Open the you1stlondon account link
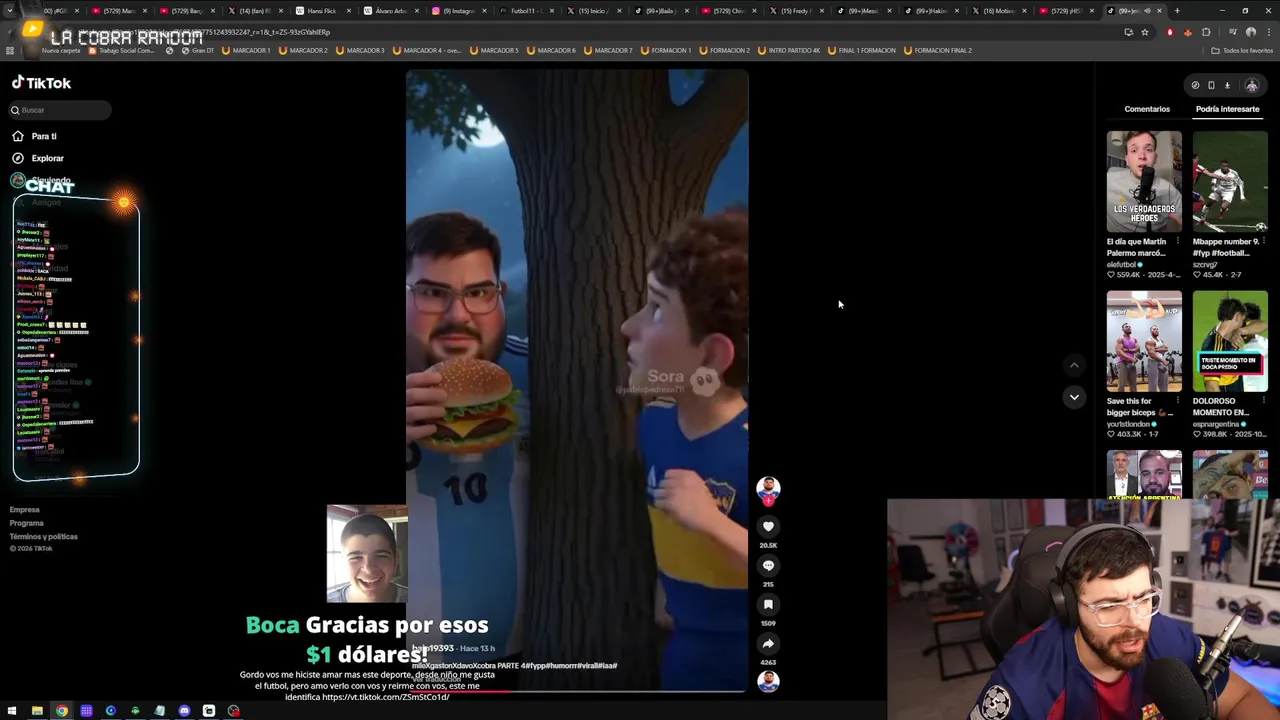Viewport: 1280px width, 720px height. [x=1129, y=424]
